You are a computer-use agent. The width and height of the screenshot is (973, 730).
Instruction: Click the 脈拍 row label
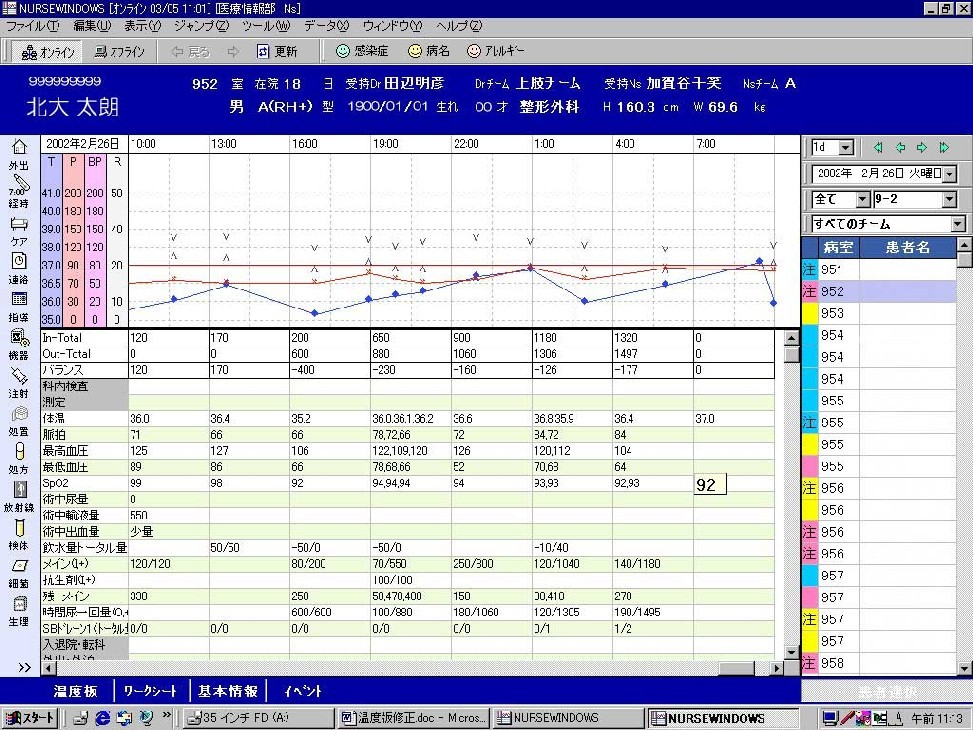(x=54, y=435)
